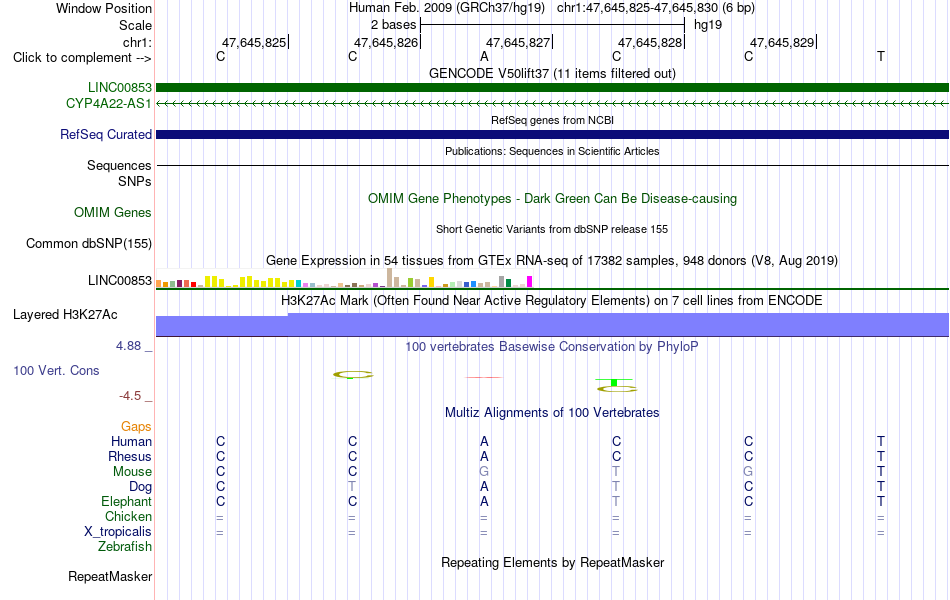Click the GTEx Gene Expression track title
The image size is (950, 600).
pos(552,261)
